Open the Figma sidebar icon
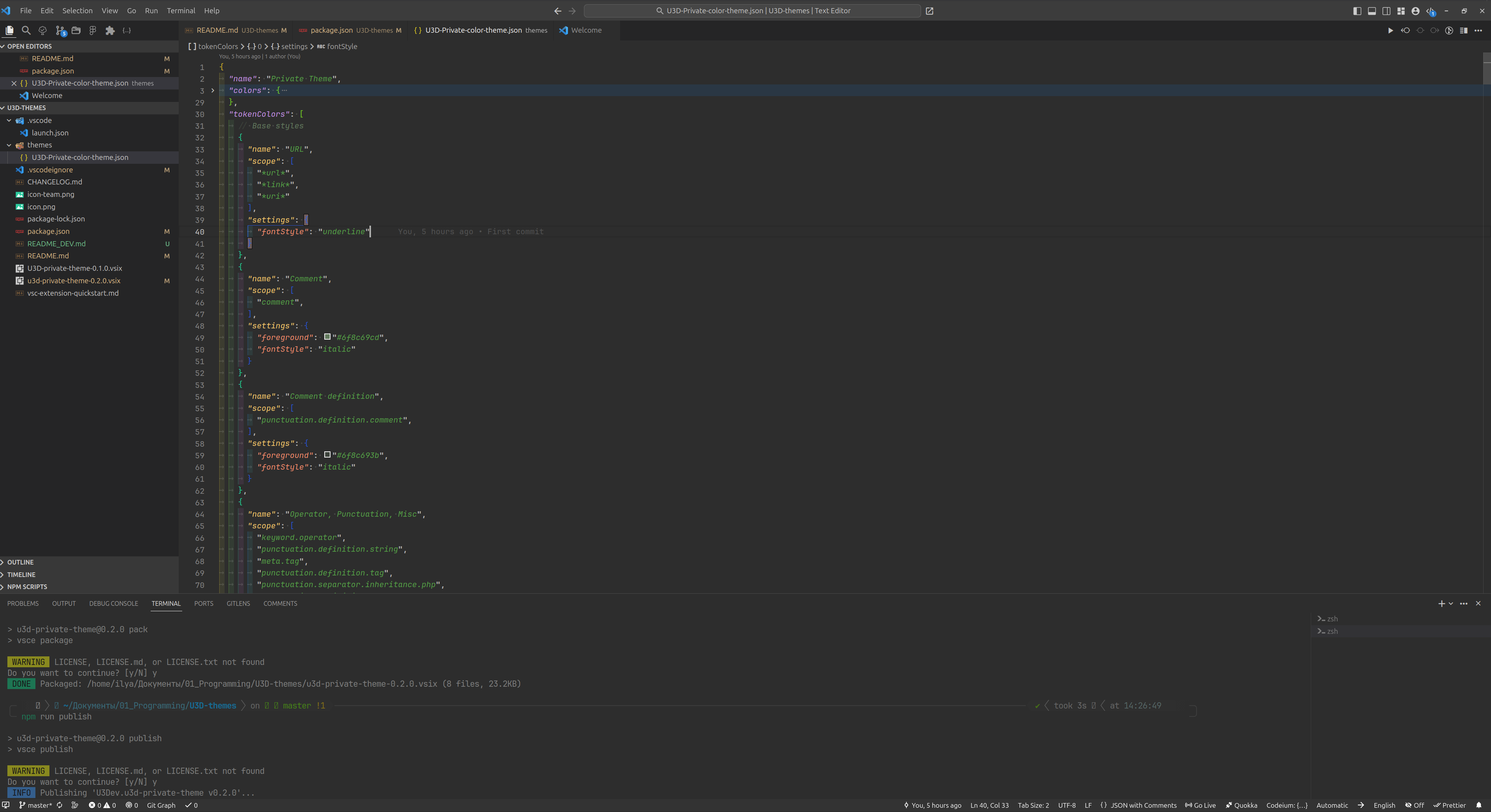Image resolution: width=1491 pixels, height=812 pixels. [x=93, y=31]
